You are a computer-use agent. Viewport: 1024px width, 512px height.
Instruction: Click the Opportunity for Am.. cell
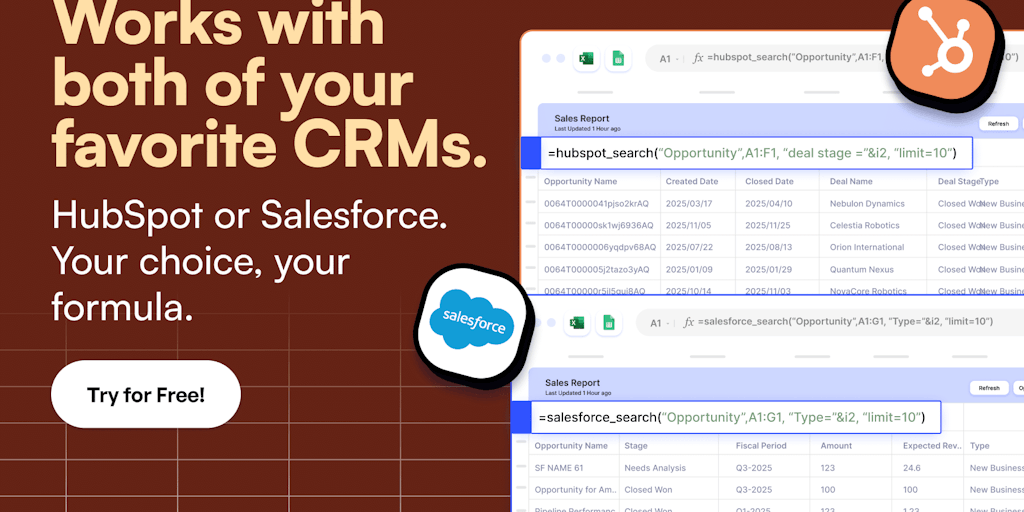tap(575, 489)
